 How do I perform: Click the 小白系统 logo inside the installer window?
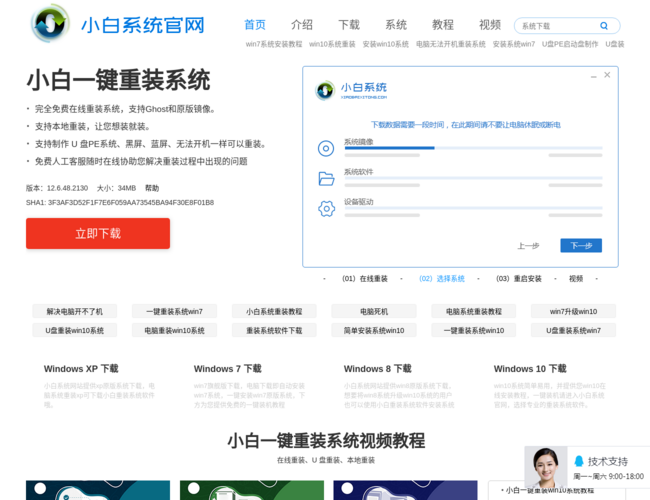351,90
